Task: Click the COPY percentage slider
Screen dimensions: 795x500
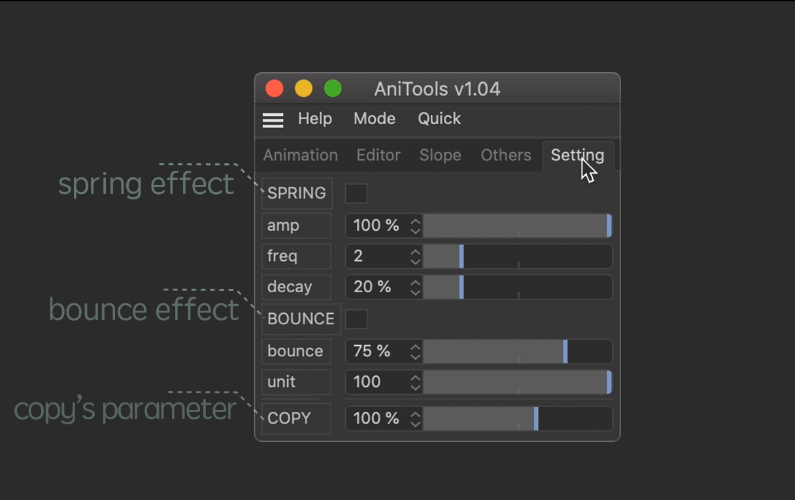Action: (518, 419)
